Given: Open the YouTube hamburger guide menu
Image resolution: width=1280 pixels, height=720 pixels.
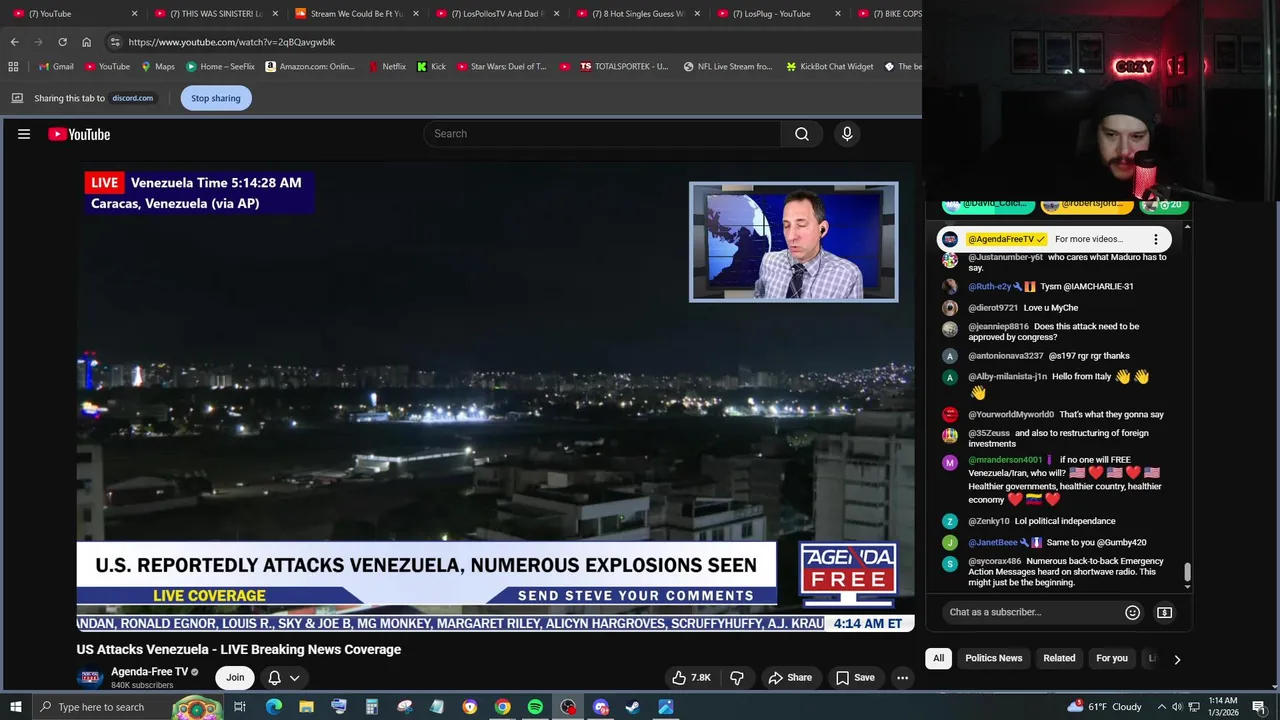Looking at the screenshot, I should [24, 134].
